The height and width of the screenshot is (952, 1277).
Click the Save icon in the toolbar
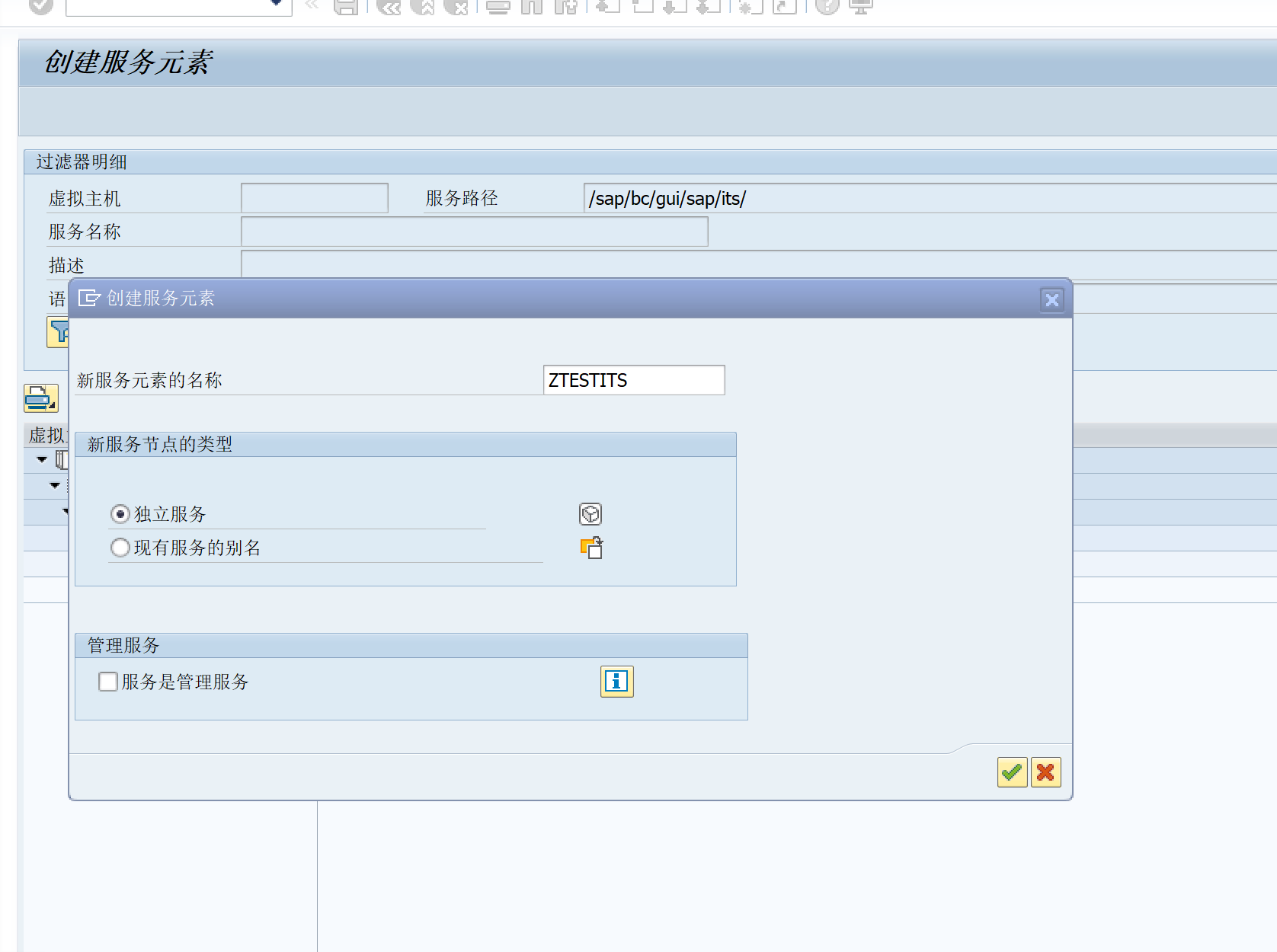tap(348, 6)
